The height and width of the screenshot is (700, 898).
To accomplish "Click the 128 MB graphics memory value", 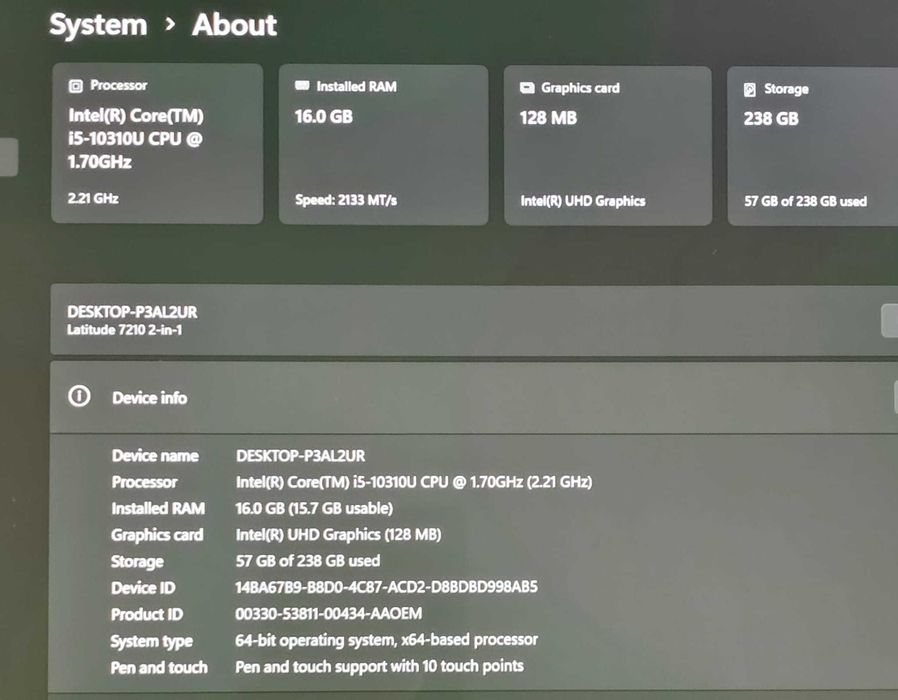I will (x=548, y=118).
